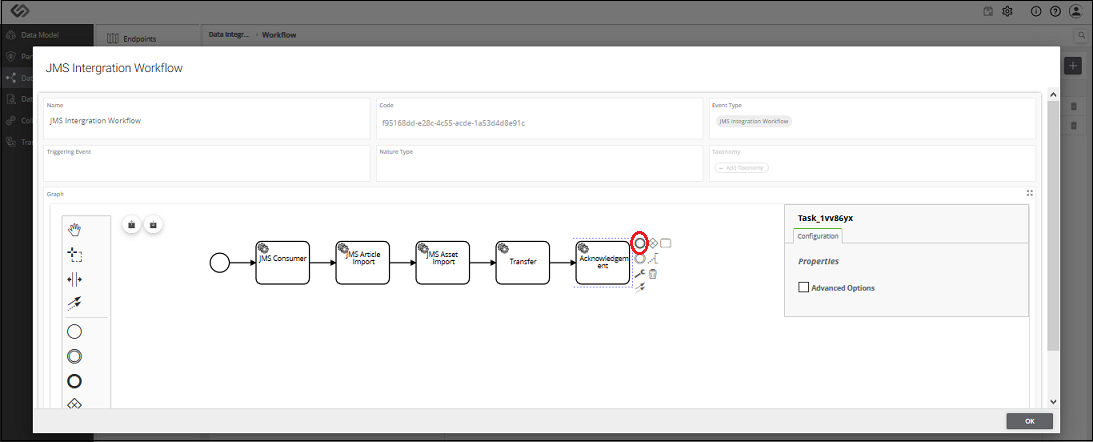Click the save disk icon in top bar
This screenshot has width=1093, height=442.
[988, 11]
